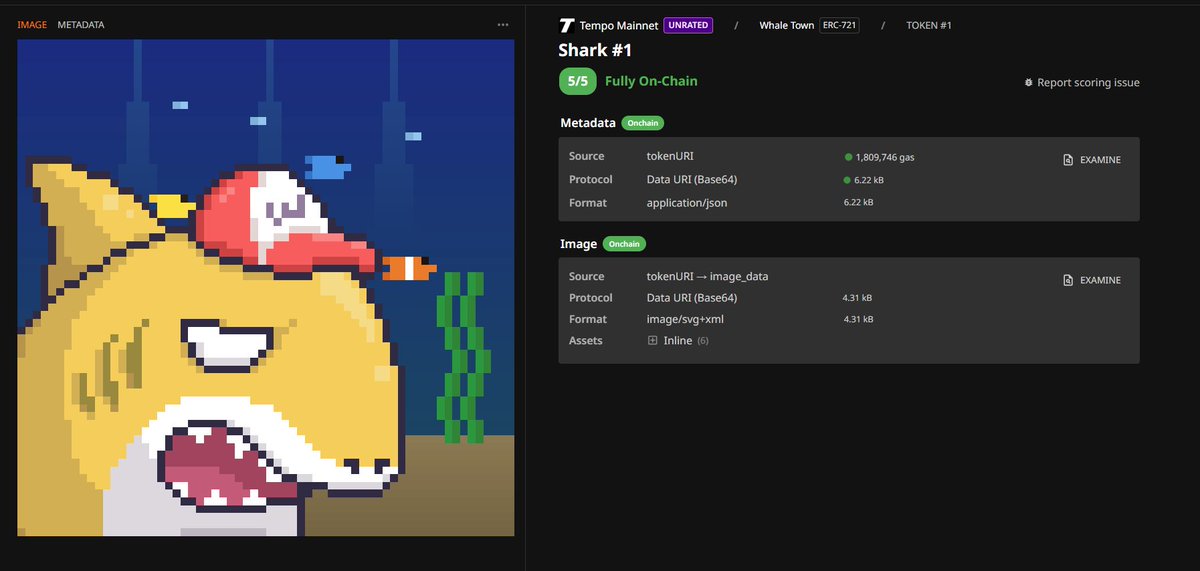Screen dimensions: 1200x571
Task: Open the Whale Town collection breadcrumb
Action: [x=787, y=25]
